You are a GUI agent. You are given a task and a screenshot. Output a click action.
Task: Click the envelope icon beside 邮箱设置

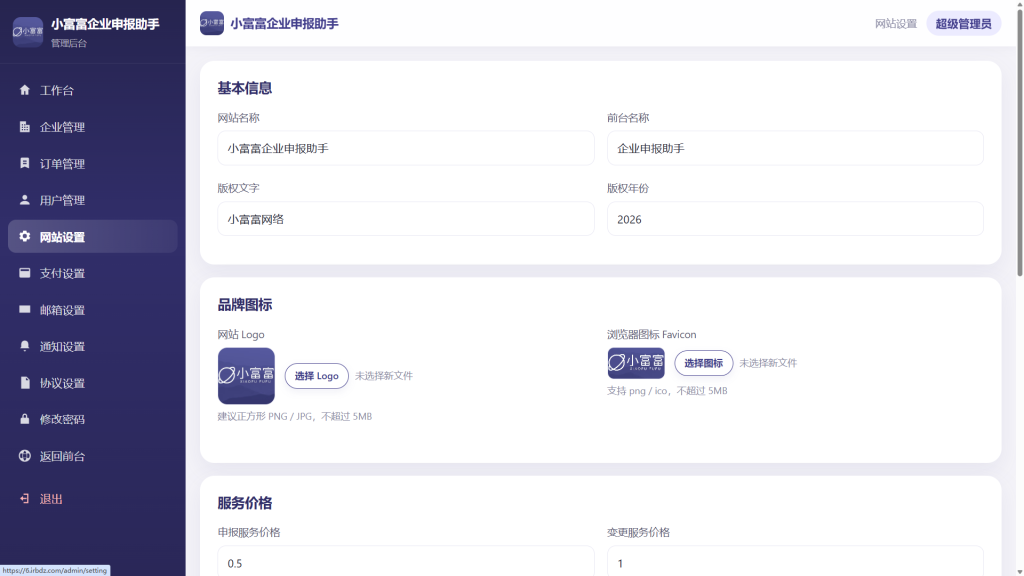coord(25,310)
